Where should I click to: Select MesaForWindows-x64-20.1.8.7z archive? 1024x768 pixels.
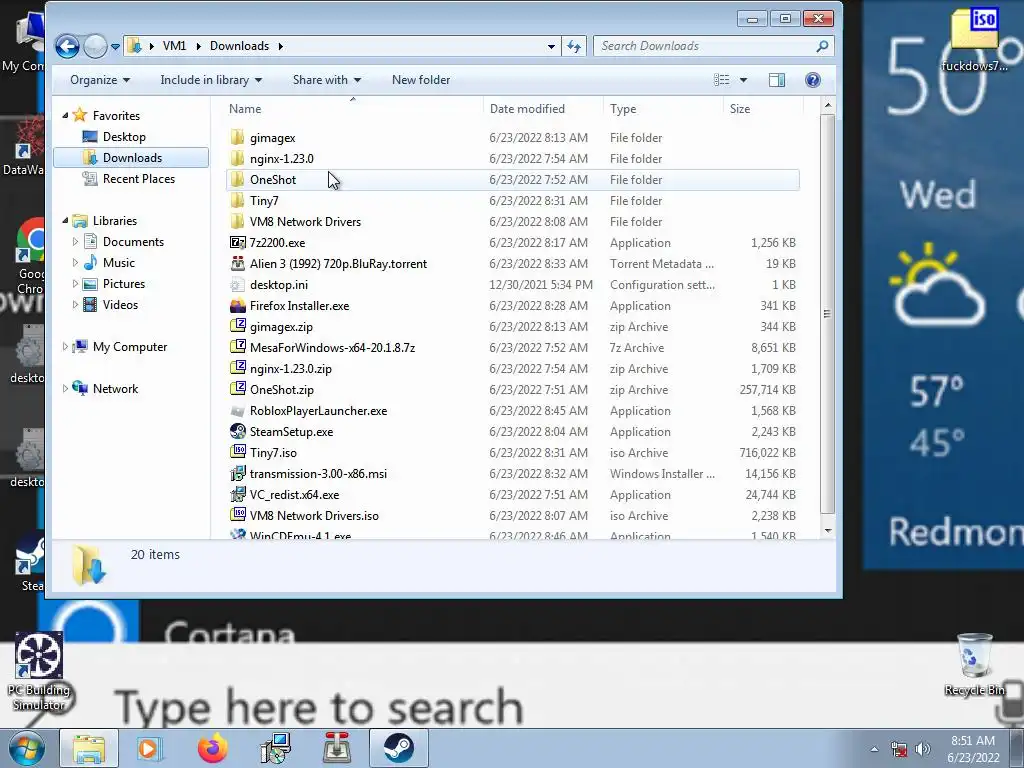(x=512, y=347)
